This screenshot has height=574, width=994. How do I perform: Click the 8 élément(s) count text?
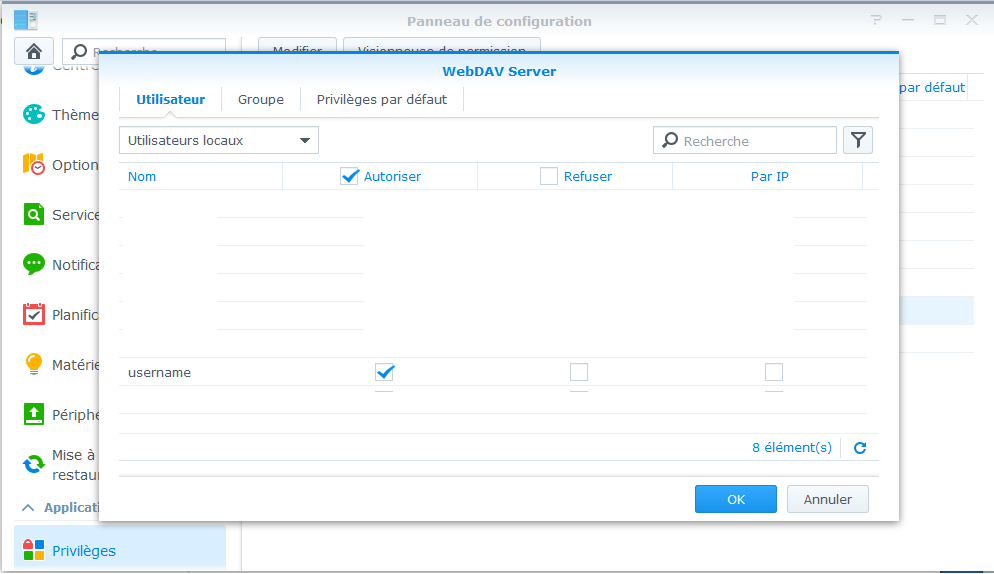click(792, 447)
